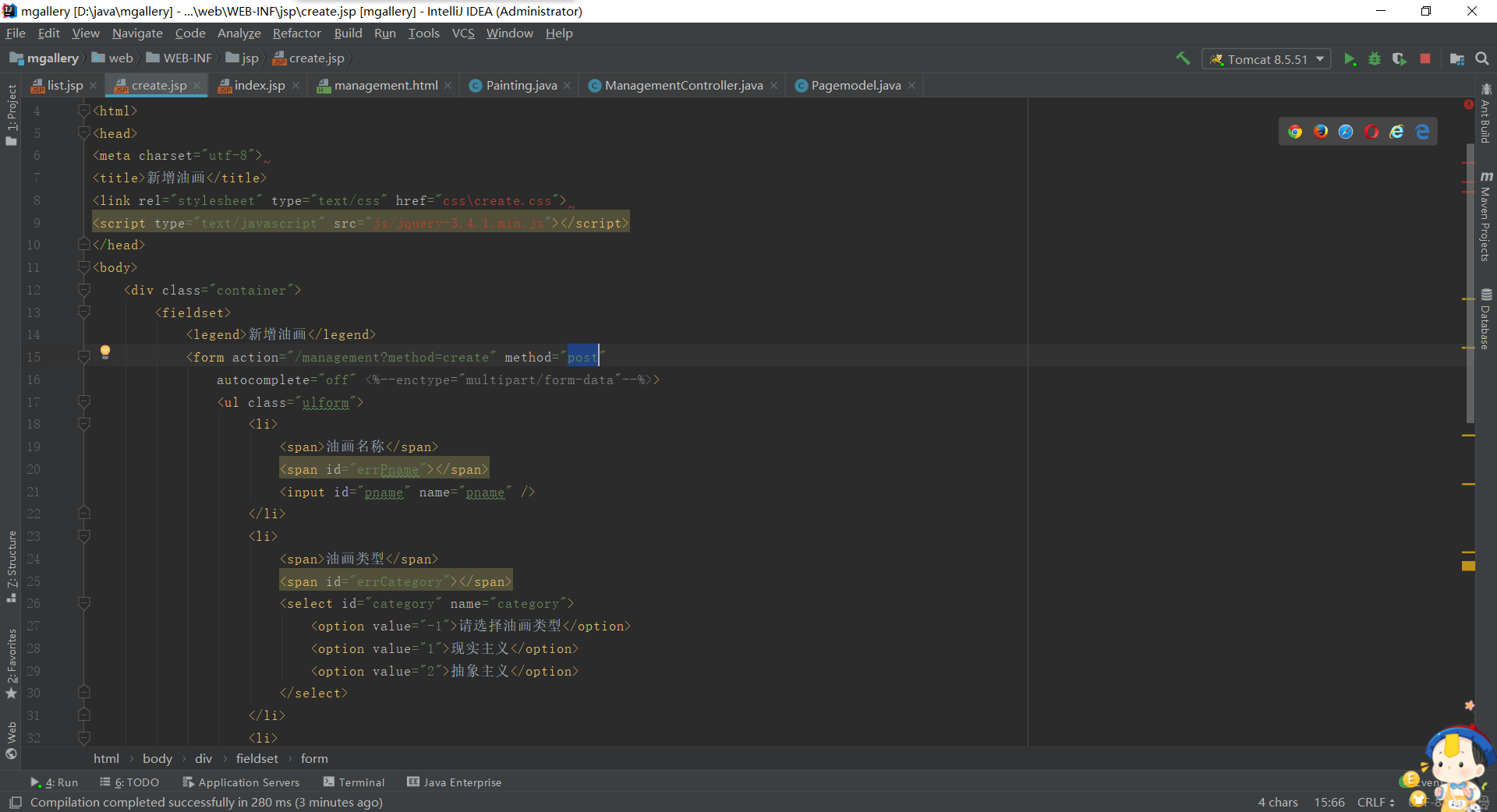Preview page in Chrome browser icon
This screenshot has height=812, width=1497.
tap(1295, 132)
